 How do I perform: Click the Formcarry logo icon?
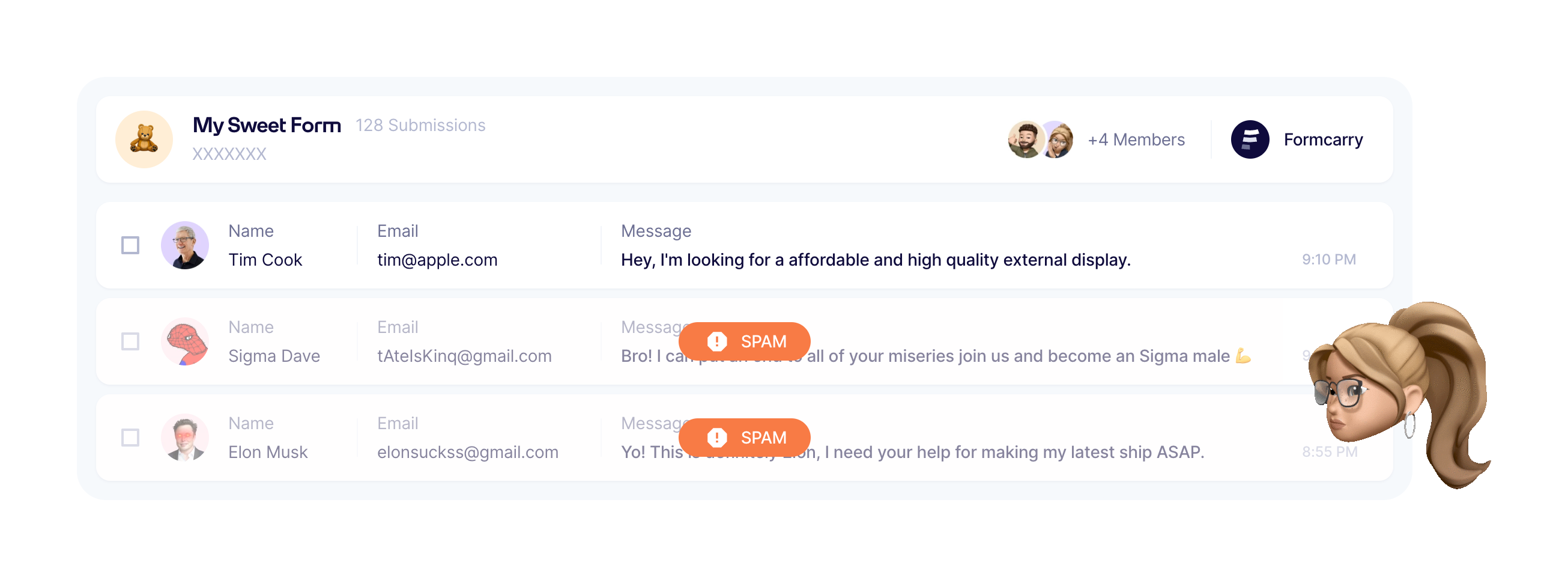click(x=1250, y=139)
